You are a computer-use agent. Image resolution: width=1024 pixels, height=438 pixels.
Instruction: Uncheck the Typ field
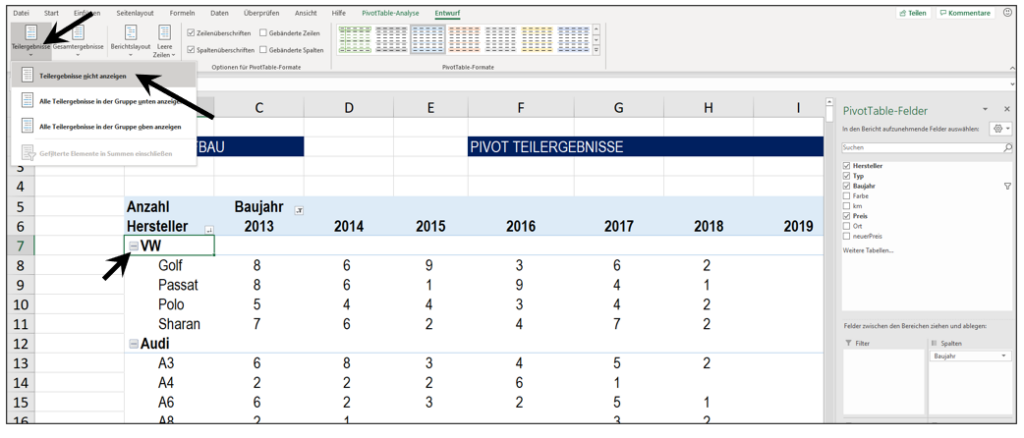847,176
